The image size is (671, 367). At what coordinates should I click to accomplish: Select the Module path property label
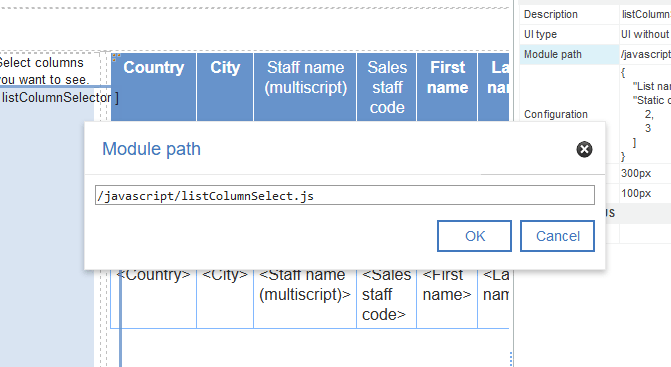click(x=553, y=54)
